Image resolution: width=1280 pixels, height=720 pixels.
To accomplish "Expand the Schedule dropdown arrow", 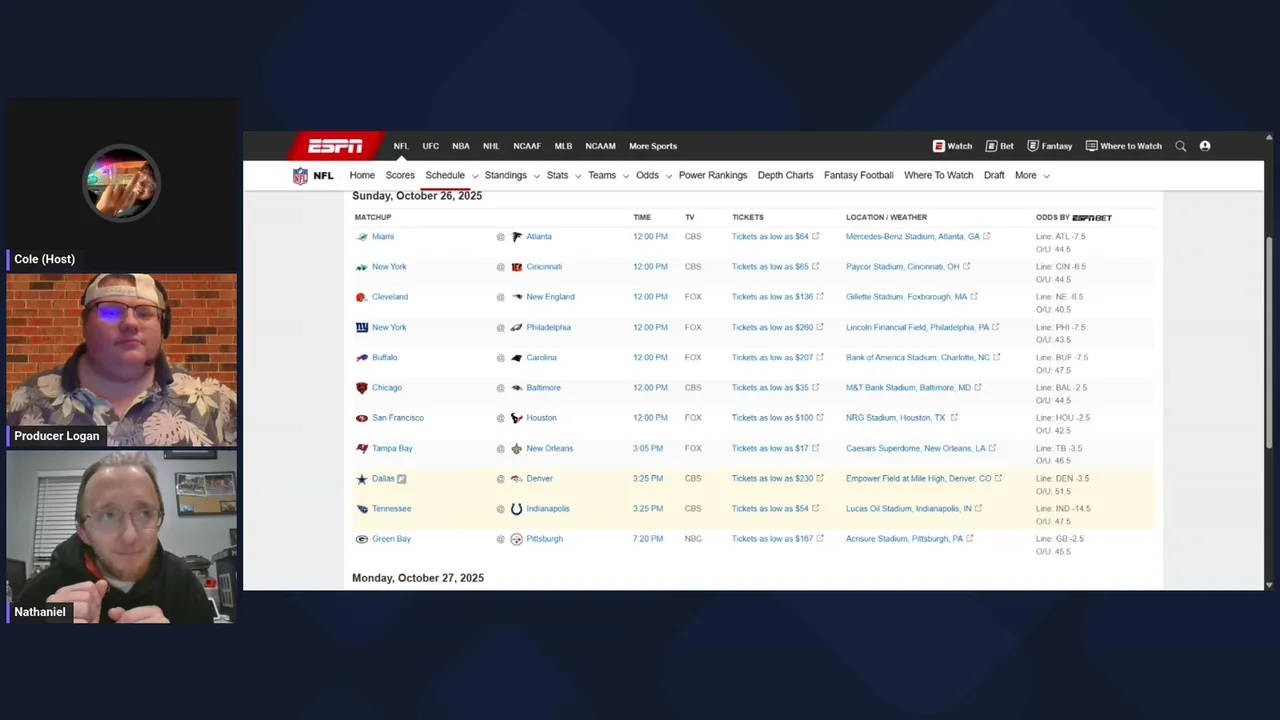I will click(475, 176).
